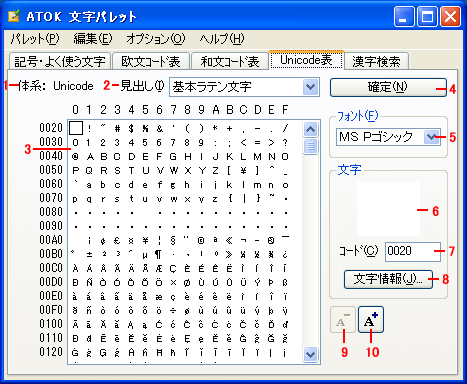
Task: Select the ¶ character in row 00B0
Action: (x=159, y=254)
